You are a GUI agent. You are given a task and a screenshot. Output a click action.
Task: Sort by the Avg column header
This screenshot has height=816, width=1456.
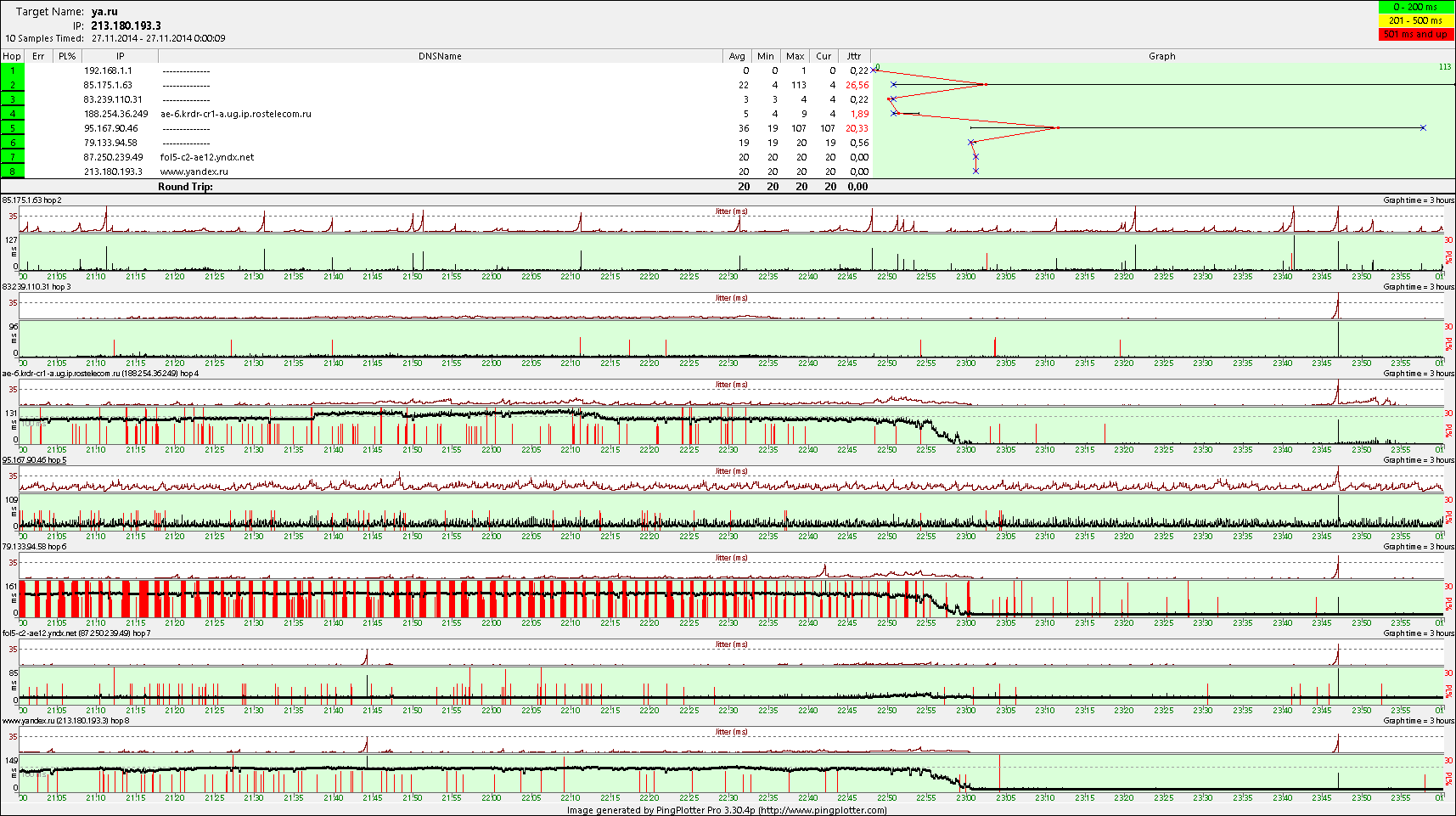point(737,56)
